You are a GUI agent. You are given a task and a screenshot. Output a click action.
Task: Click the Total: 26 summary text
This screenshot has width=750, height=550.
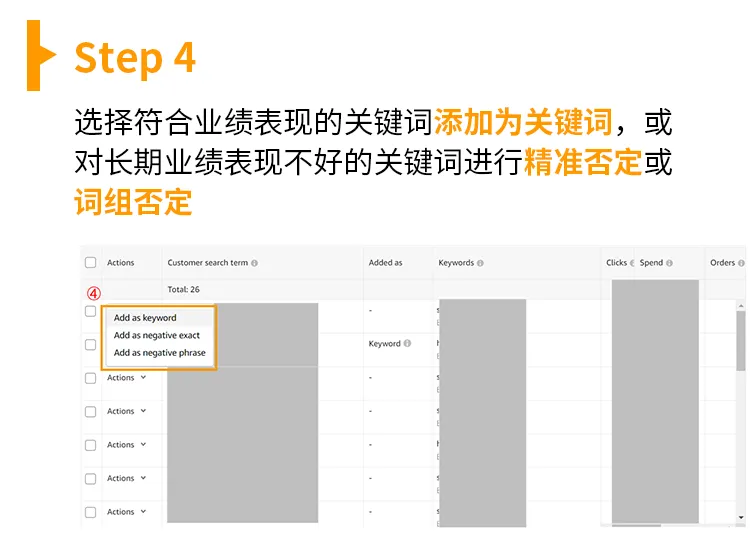tap(184, 289)
